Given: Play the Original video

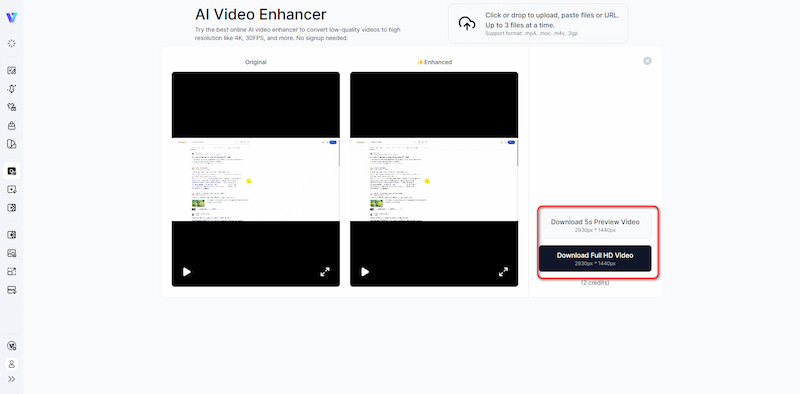Looking at the screenshot, I should point(187,272).
